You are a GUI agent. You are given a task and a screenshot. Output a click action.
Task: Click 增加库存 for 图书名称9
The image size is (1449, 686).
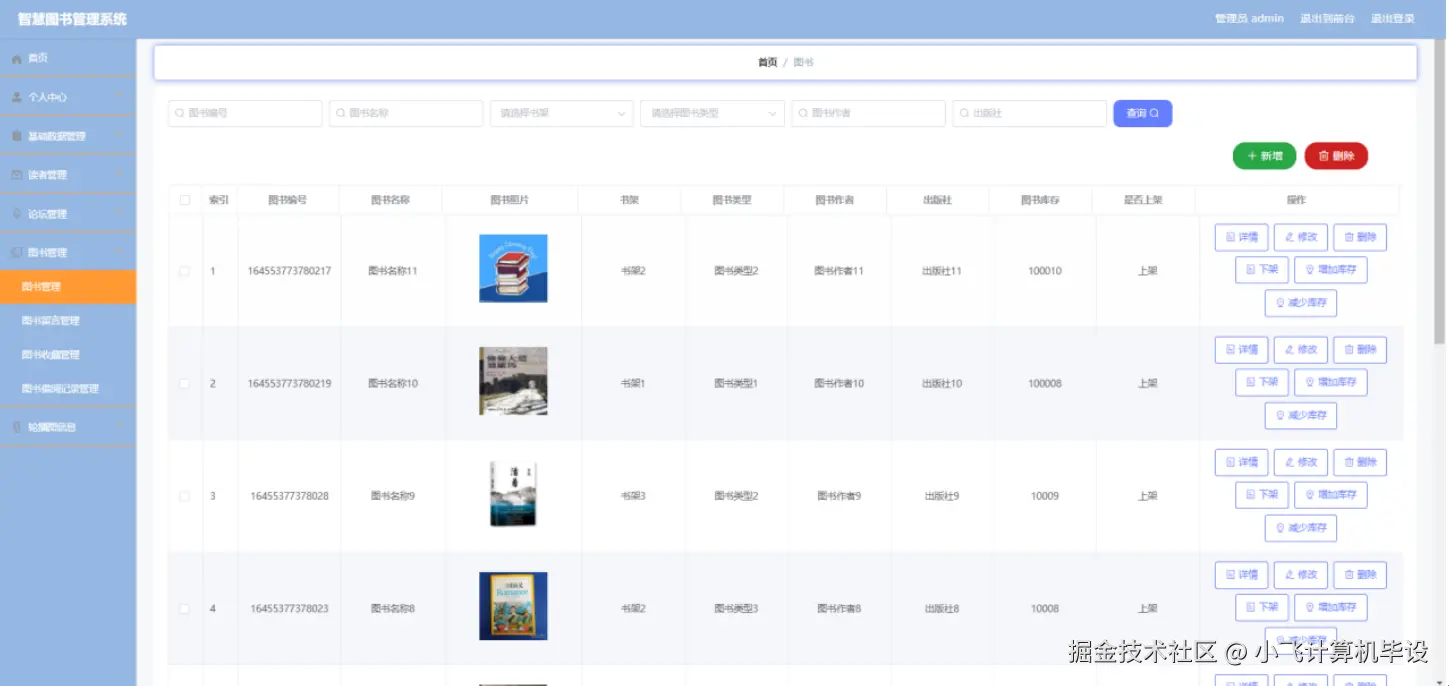[x=1330, y=495]
